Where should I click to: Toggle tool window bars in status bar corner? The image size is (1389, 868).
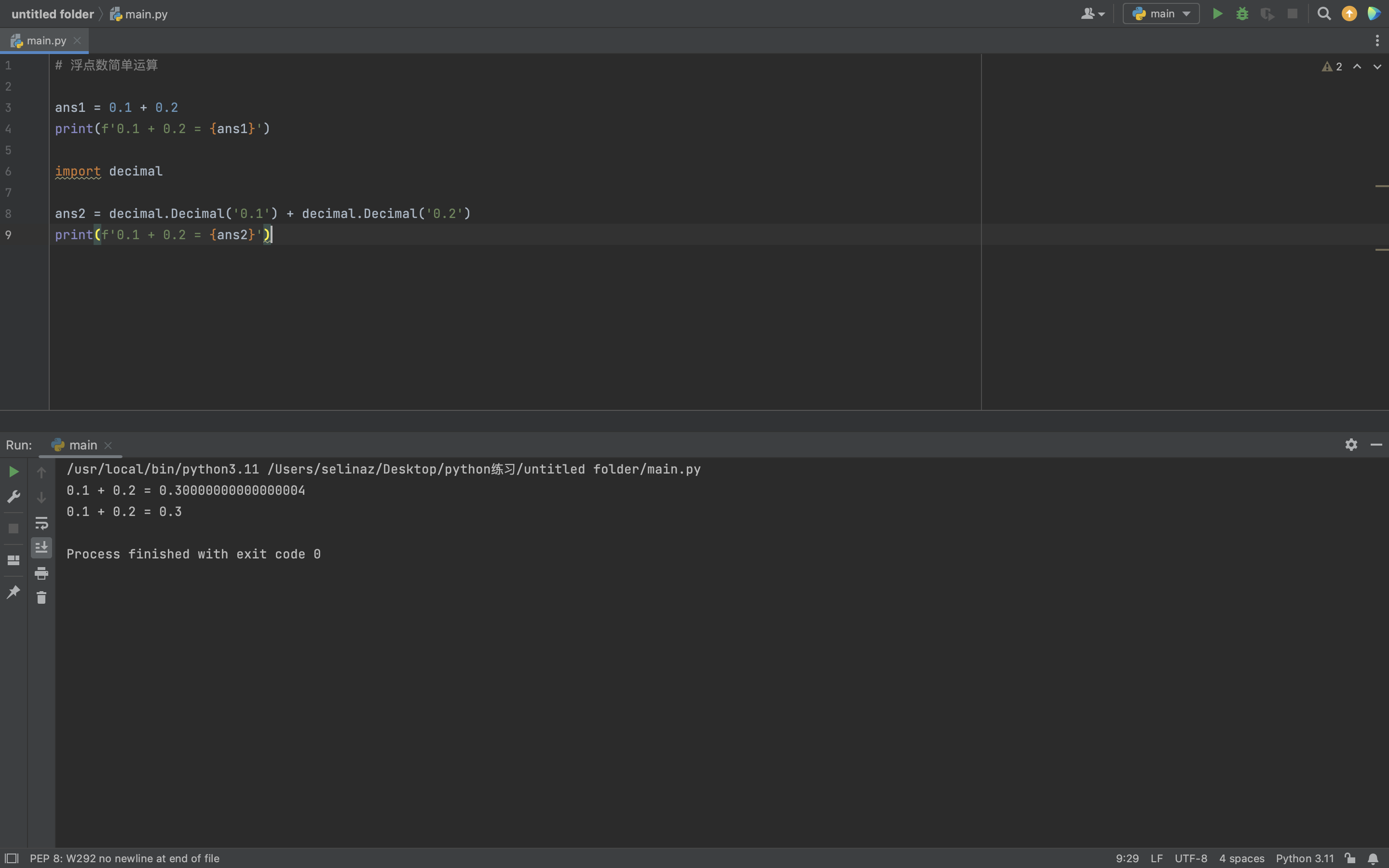coord(12,858)
